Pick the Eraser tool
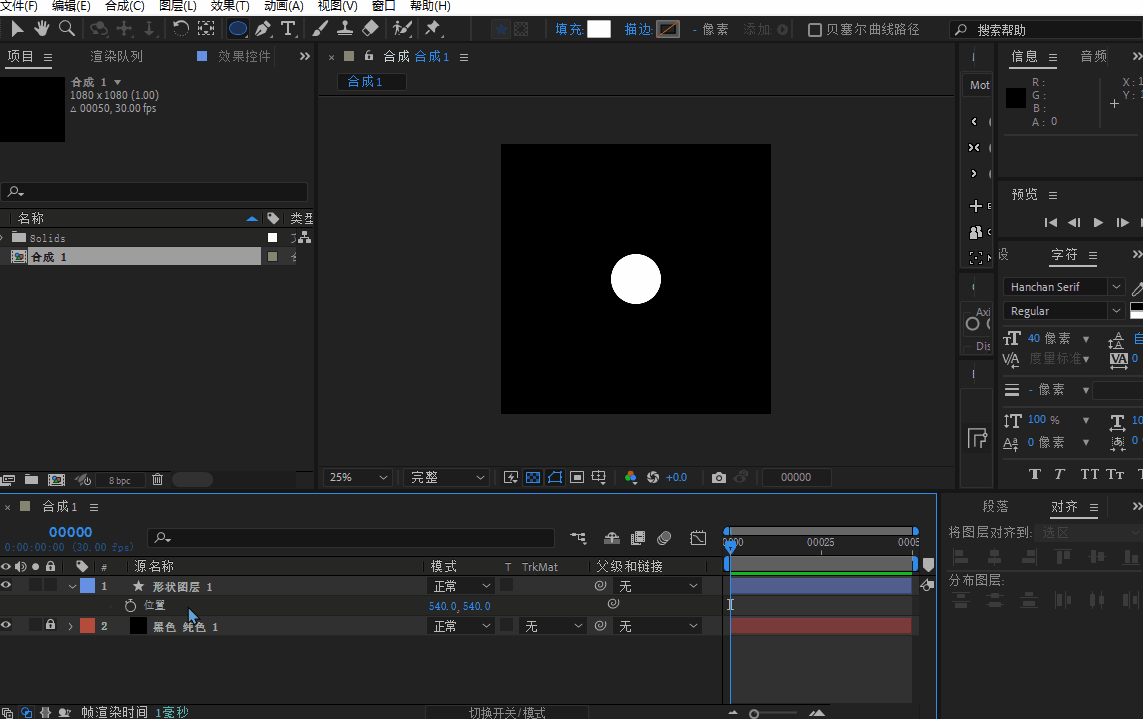The width and height of the screenshot is (1143, 719). (x=370, y=29)
